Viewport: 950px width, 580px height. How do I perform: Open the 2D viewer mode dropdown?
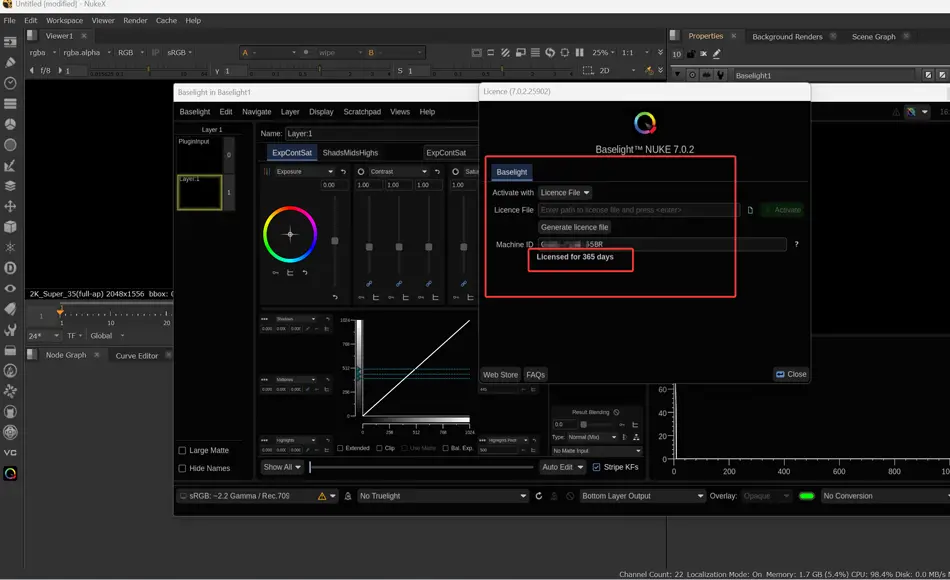click(617, 70)
